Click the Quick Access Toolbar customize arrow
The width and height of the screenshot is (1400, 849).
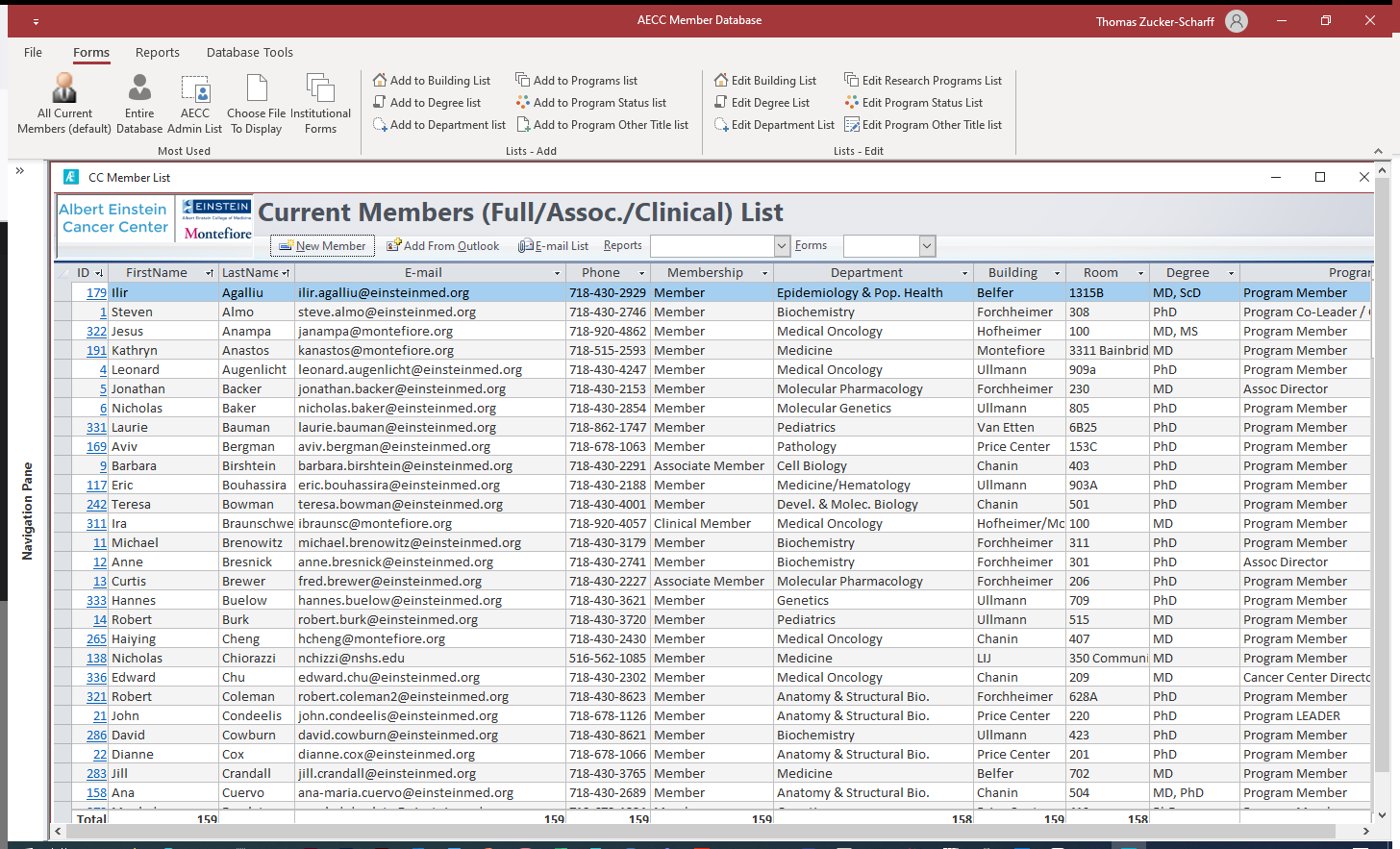click(36, 21)
